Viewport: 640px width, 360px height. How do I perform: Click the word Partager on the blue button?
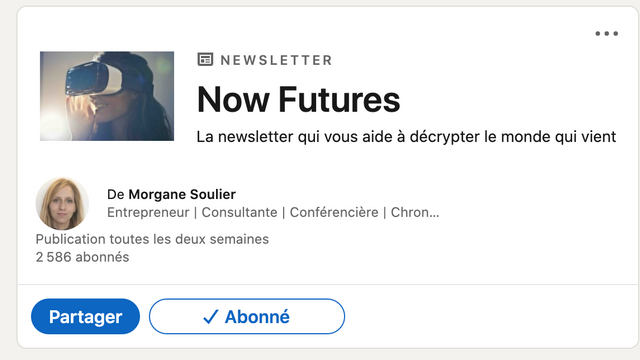coord(85,317)
